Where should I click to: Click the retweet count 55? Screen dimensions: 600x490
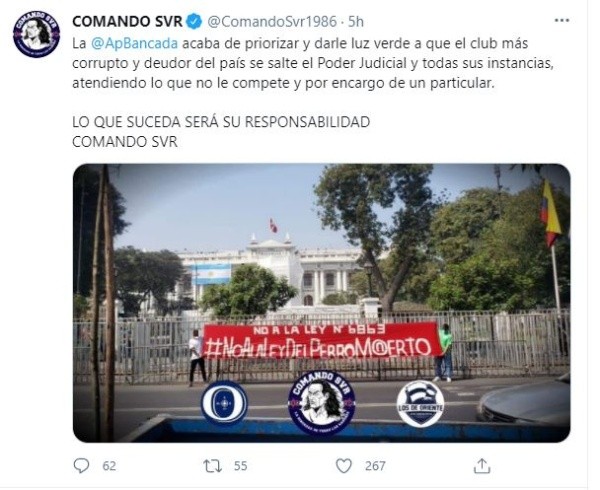pos(240,466)
